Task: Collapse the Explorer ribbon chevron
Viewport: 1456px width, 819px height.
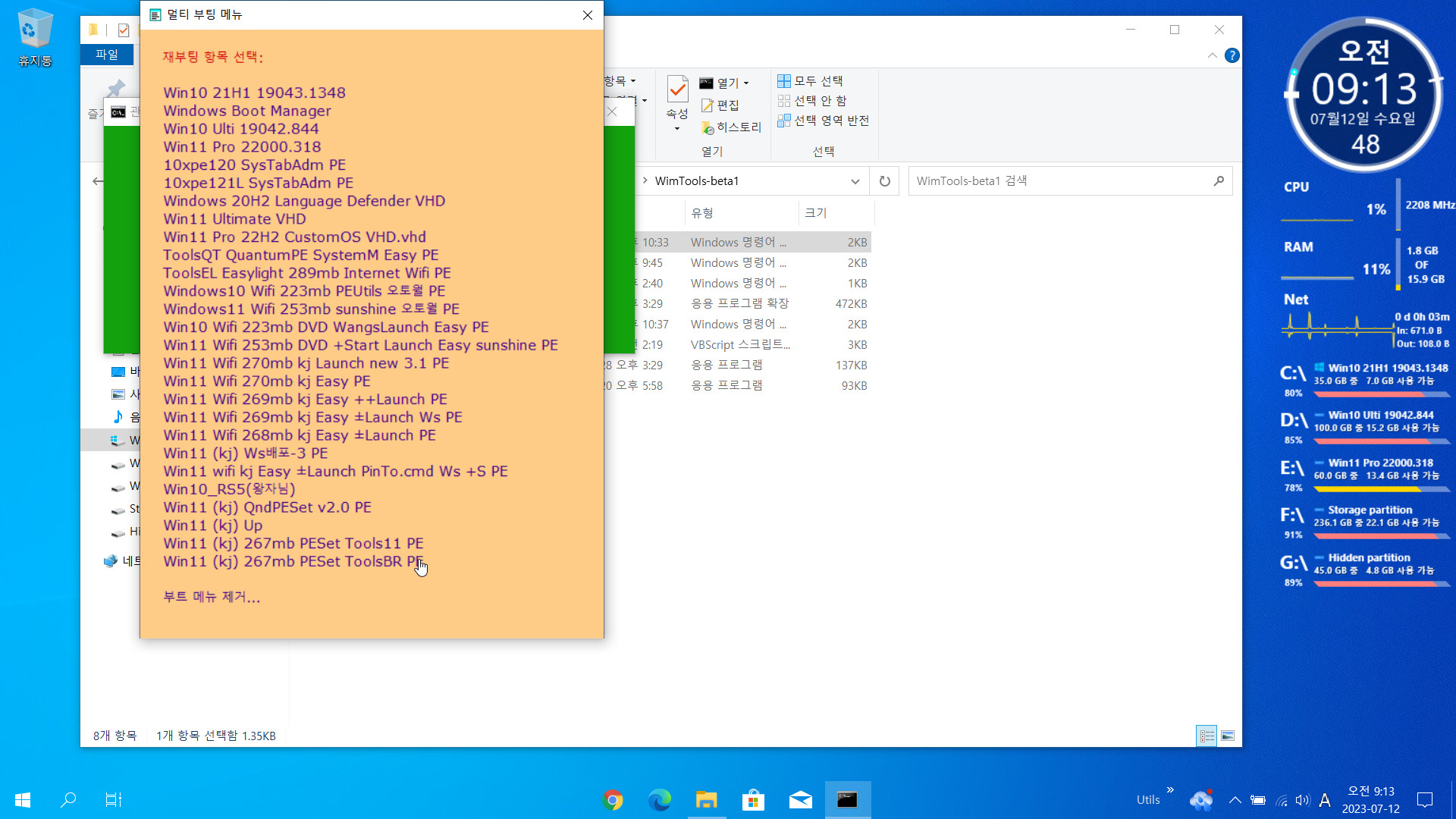Action: (x=1212, y=55)
